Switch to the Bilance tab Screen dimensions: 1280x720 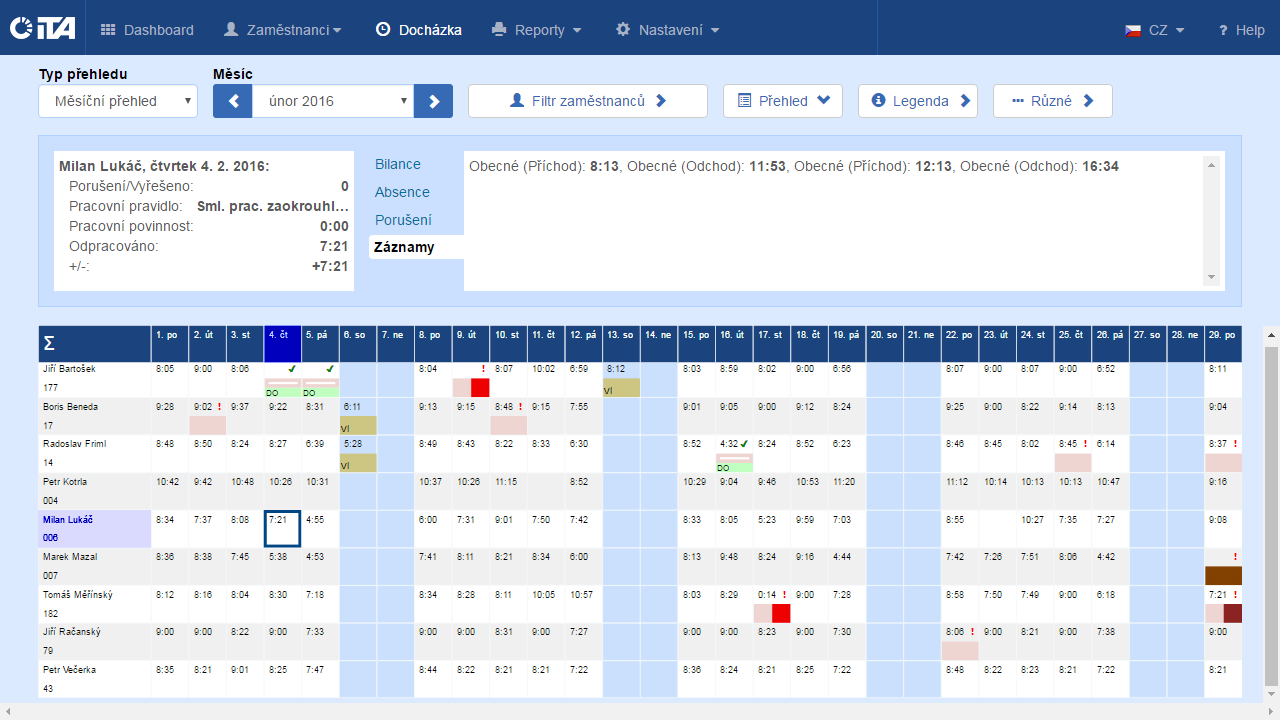point(398,164)
